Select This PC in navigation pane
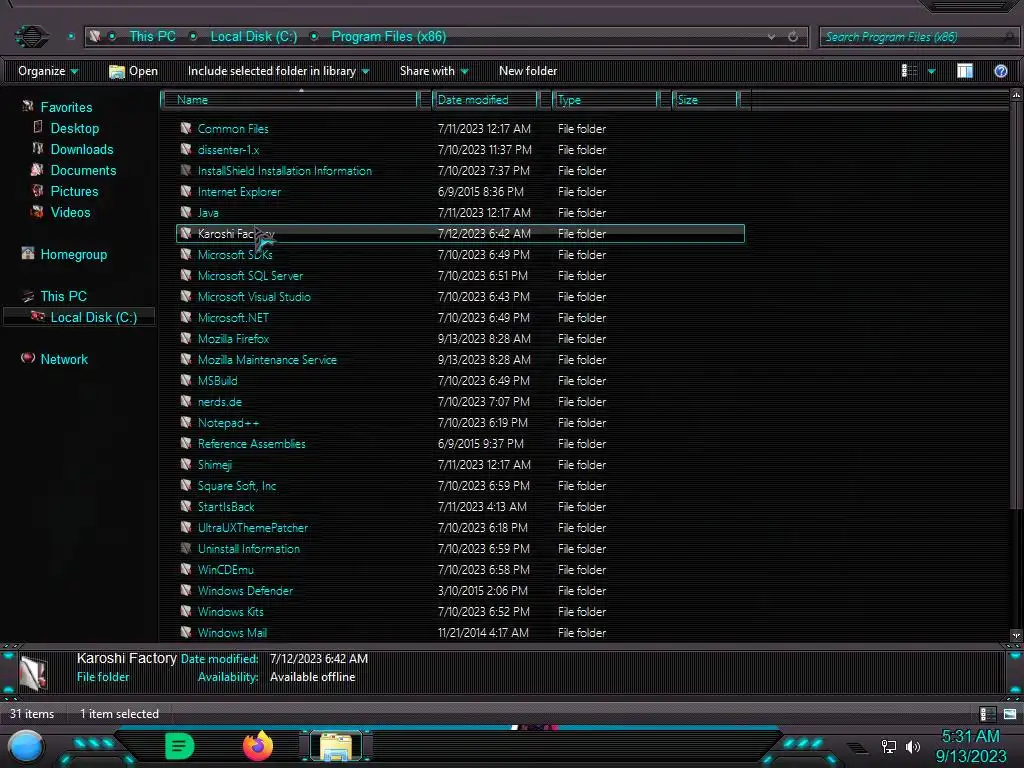 coord(63,296)
